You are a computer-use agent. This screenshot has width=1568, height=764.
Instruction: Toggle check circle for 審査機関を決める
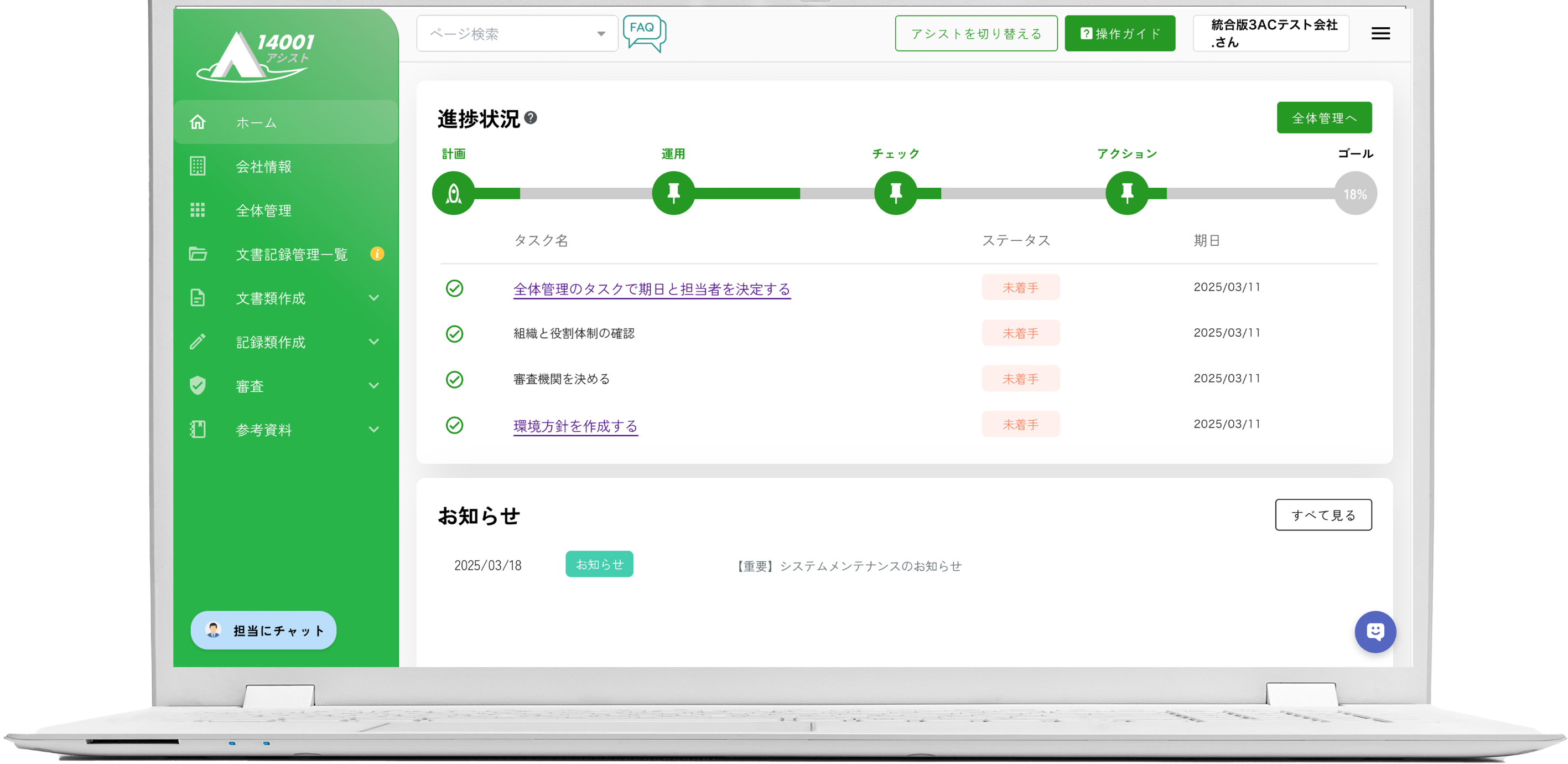click(x=454, y=379)
